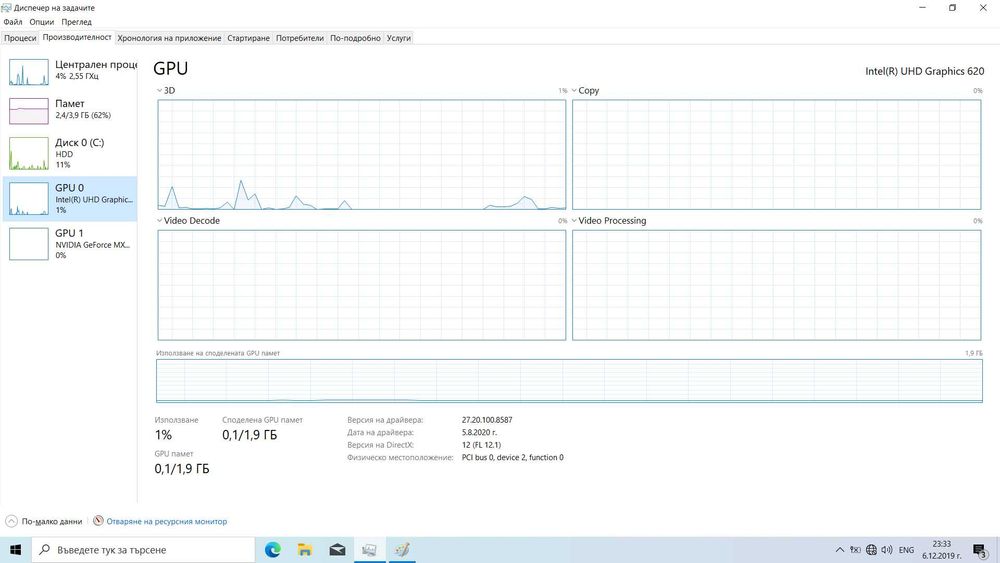Open the notification center icon
The height and width of the screenshot is (563, 1000).
981,550
